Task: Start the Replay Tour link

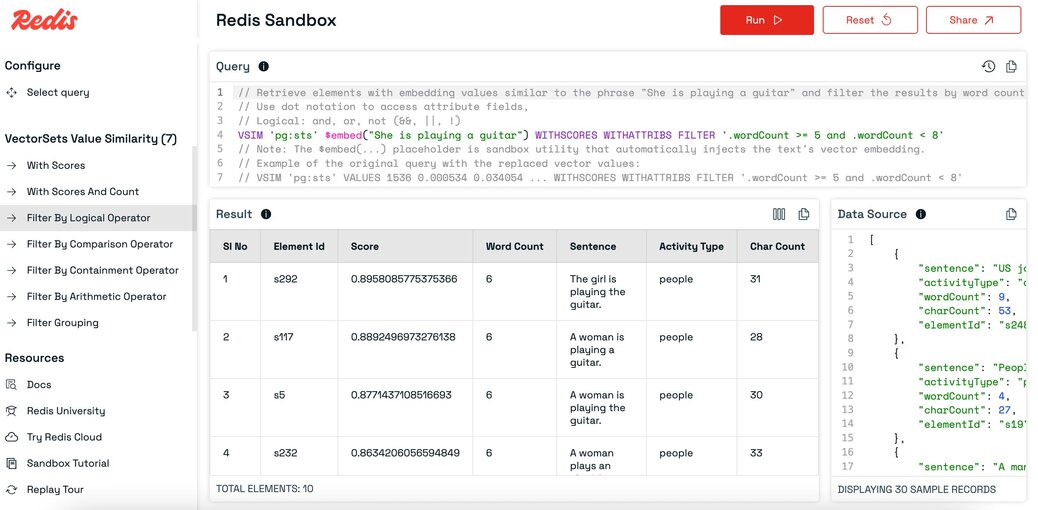Action: coord(55,490)
